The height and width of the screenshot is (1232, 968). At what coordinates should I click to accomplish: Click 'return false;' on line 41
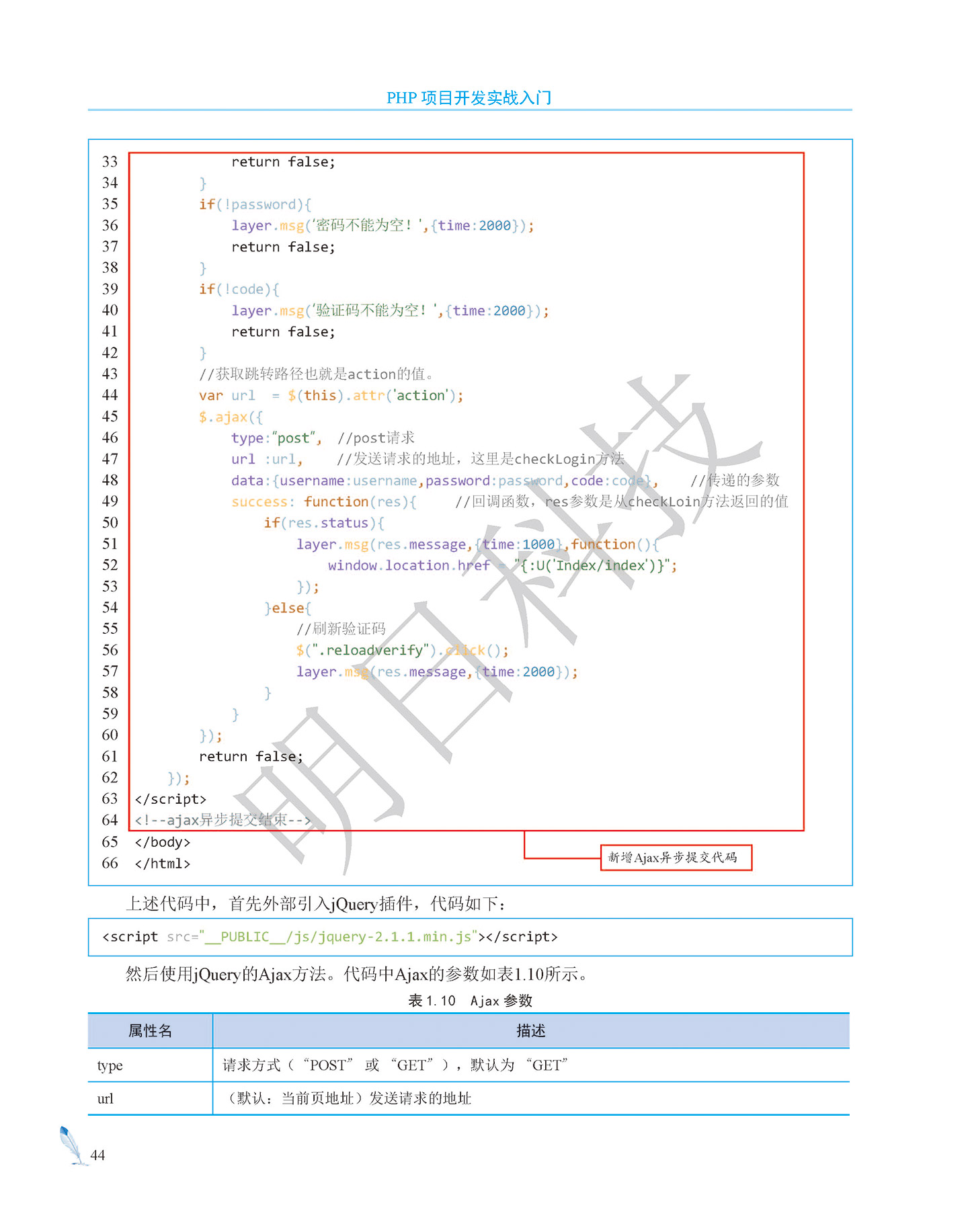coord(283,332)
